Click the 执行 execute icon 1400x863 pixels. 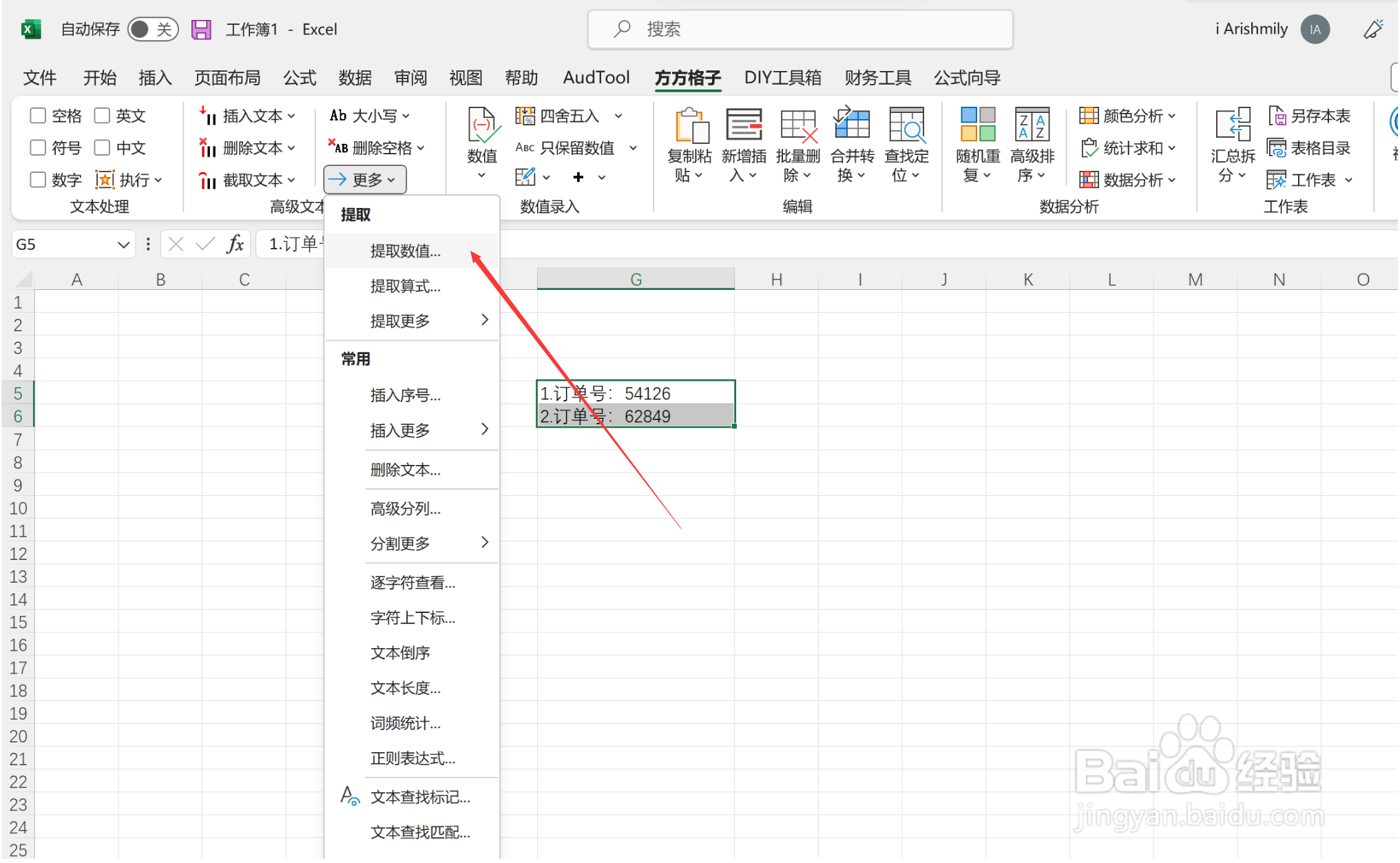[105, 180]
